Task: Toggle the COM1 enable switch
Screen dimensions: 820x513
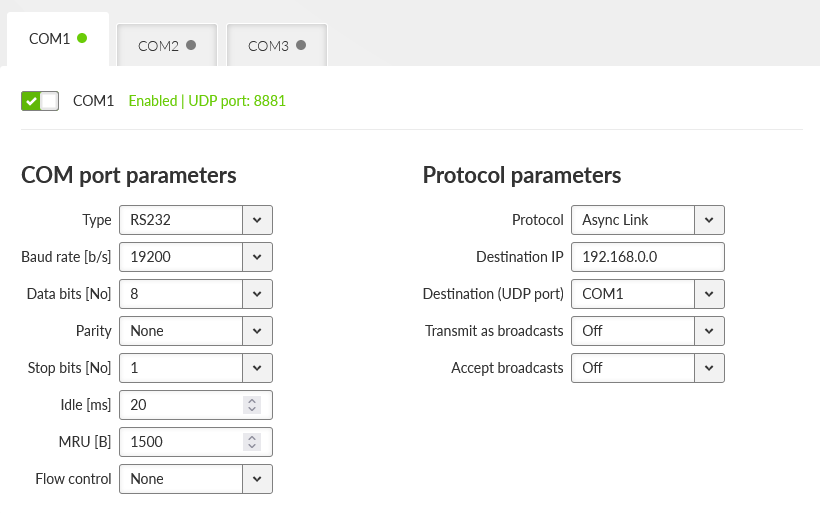Action: point(40,101)
